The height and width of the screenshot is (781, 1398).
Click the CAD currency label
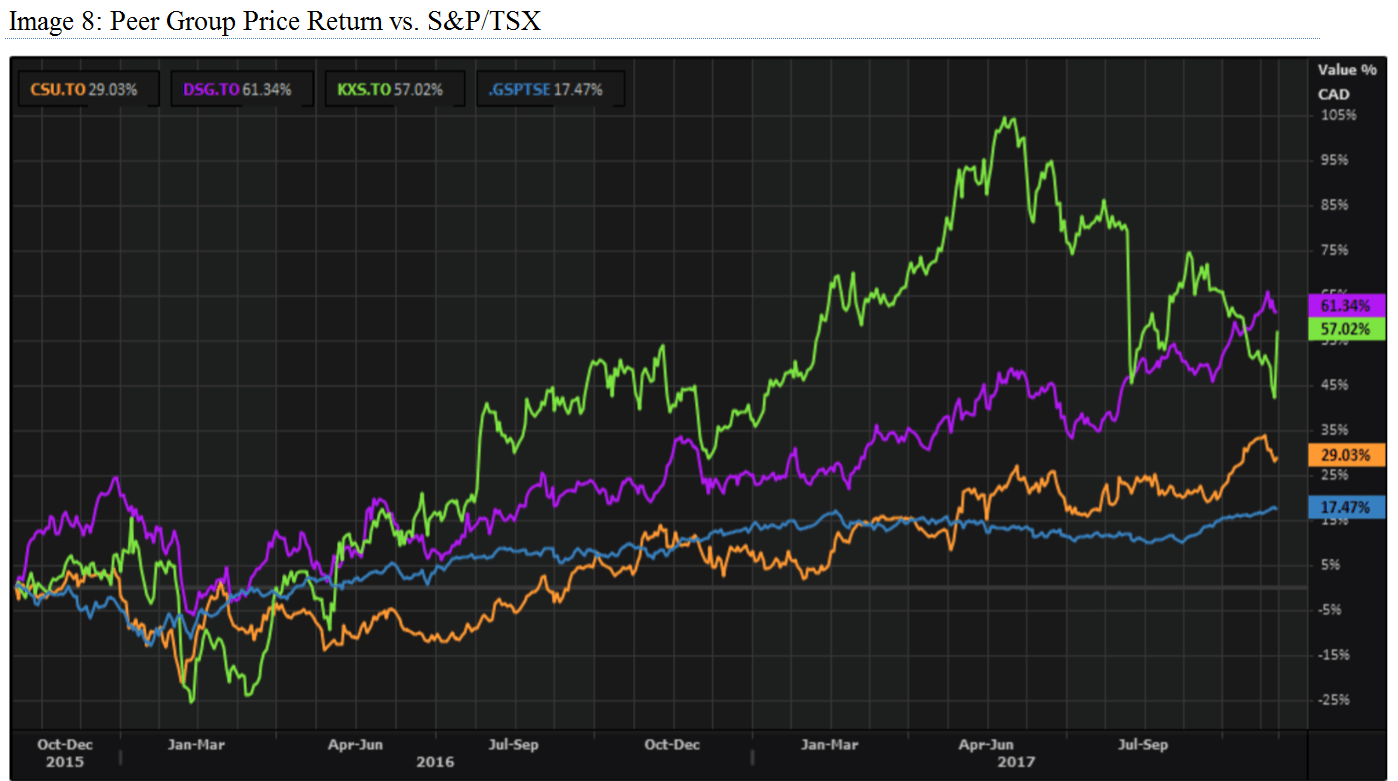(x=1333, y=94)
